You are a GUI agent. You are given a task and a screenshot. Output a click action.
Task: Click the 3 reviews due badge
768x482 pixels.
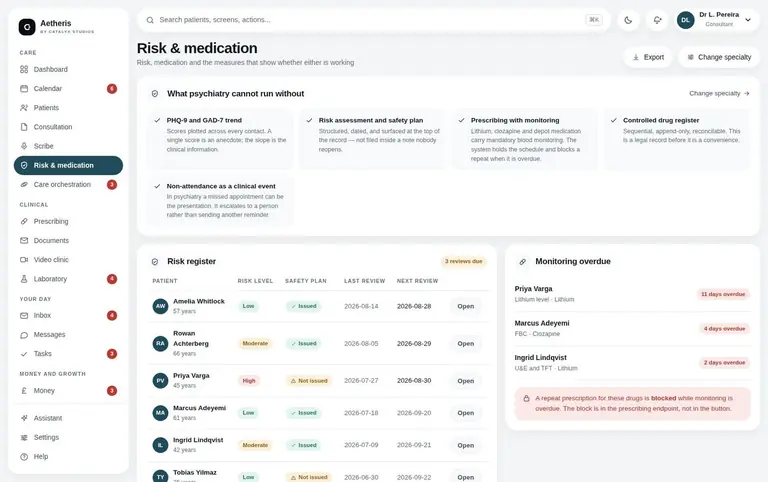[463, 262]
